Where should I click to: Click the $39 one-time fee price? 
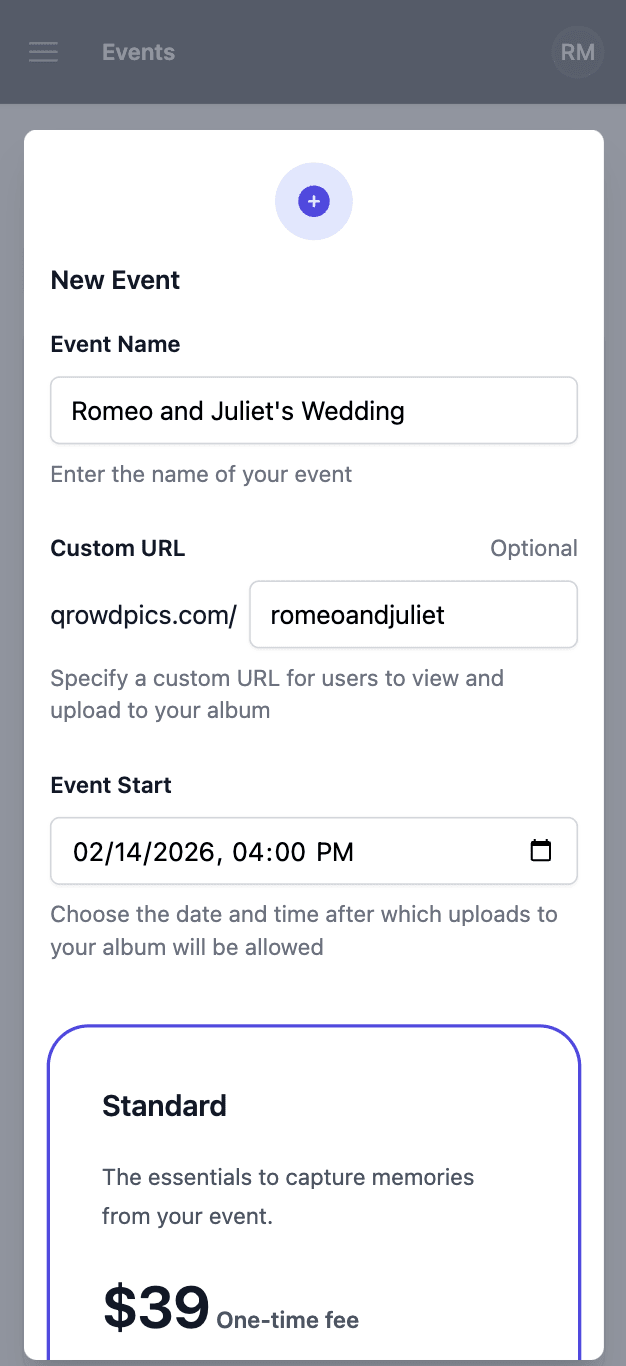[x=155, y=1305]
